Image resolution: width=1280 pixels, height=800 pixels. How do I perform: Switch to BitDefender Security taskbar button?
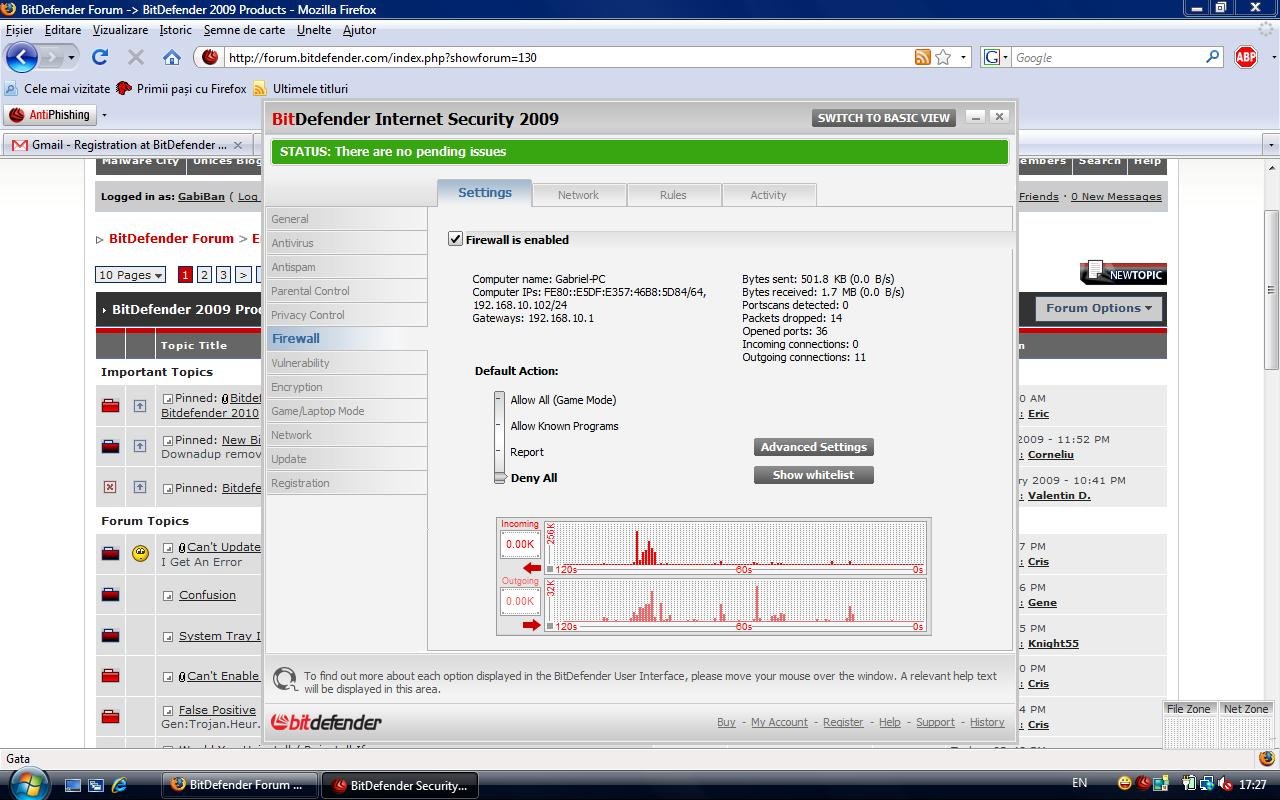coord(399,785)
